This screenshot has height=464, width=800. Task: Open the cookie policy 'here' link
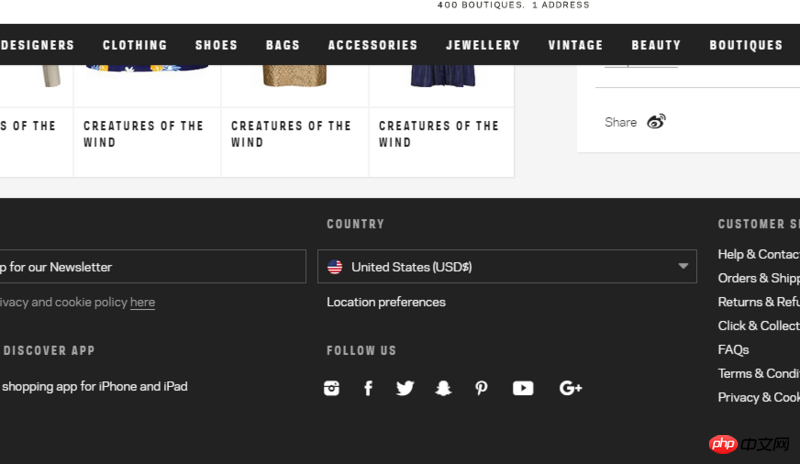142,302
